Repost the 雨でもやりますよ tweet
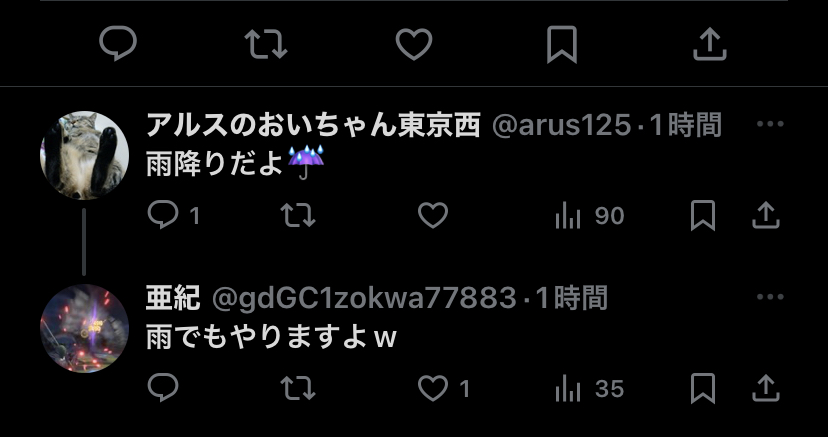Screen dimensions: 828x437 (298, 388)
